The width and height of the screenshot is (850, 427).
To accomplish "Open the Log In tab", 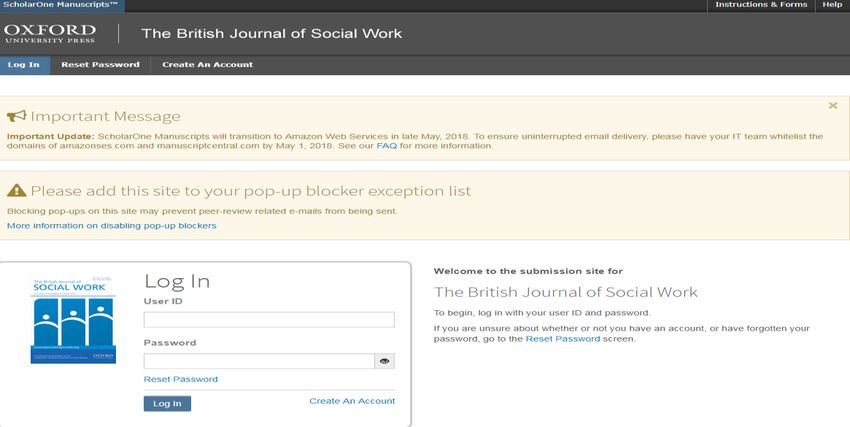I will 24,64.
